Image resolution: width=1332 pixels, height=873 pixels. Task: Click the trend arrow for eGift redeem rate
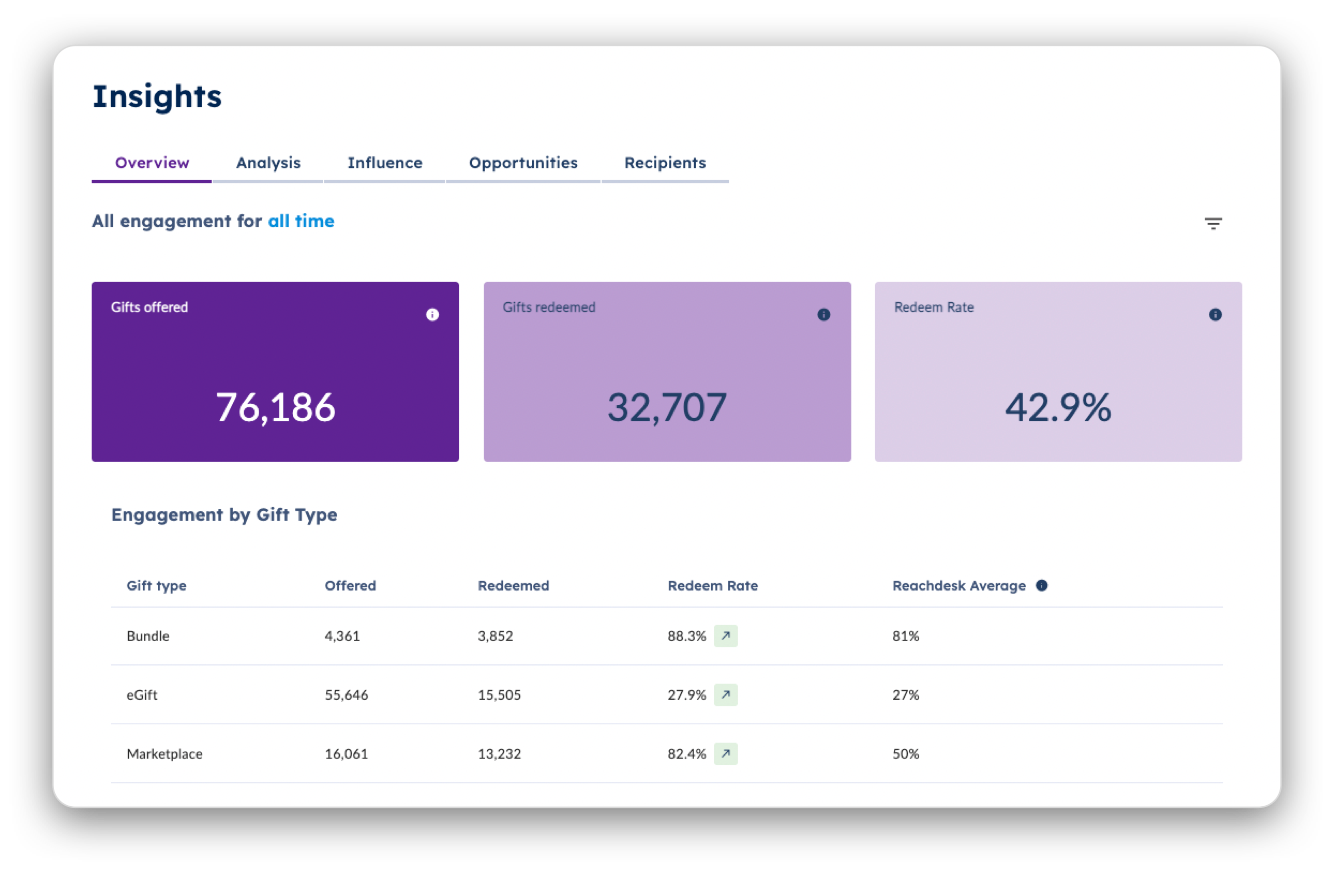click(x=726, y=695)
